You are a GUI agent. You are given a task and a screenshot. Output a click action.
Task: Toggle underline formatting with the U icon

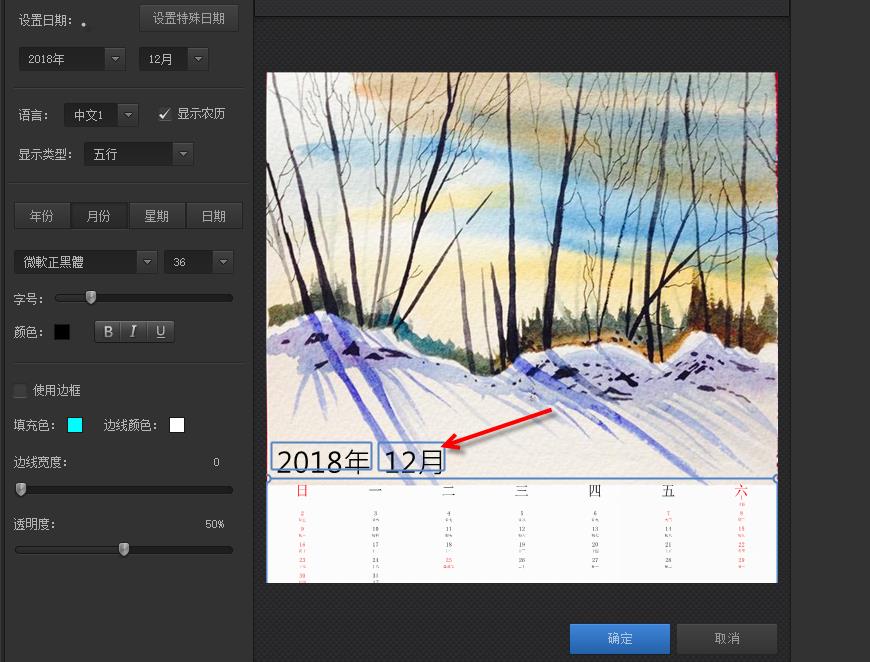coord(160,331)
